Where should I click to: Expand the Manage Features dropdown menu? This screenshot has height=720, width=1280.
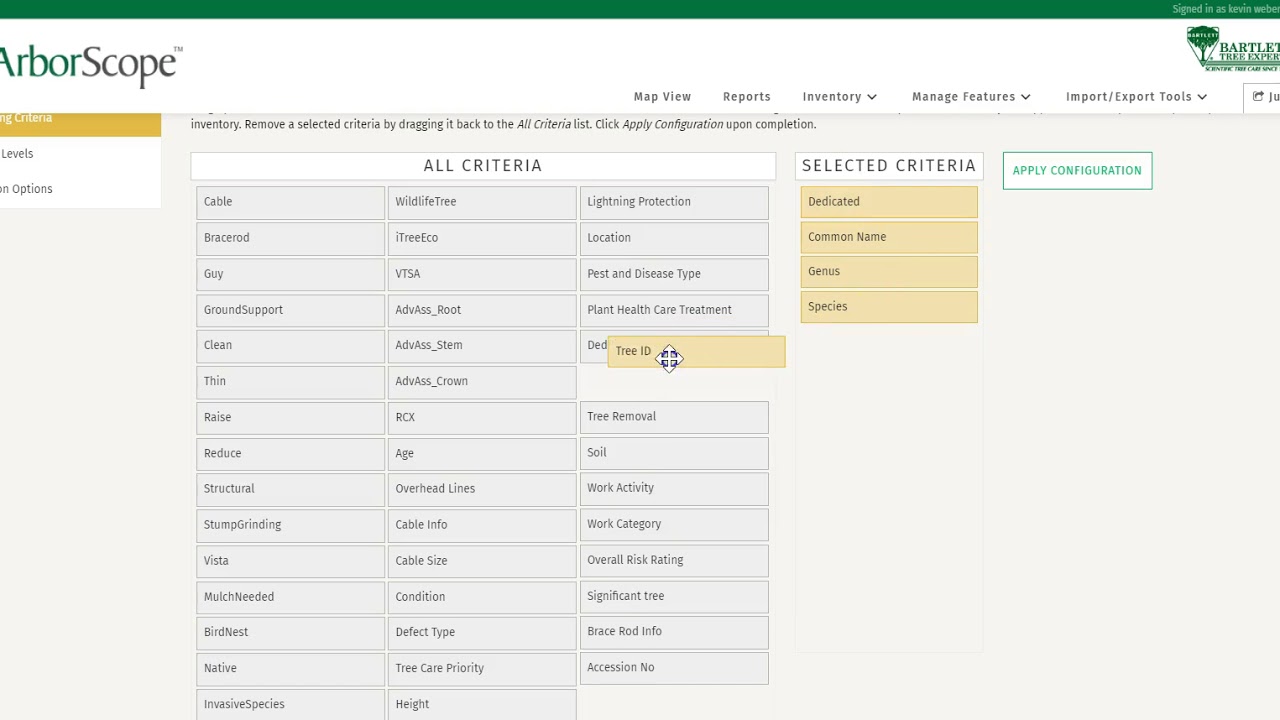[971, 97]
